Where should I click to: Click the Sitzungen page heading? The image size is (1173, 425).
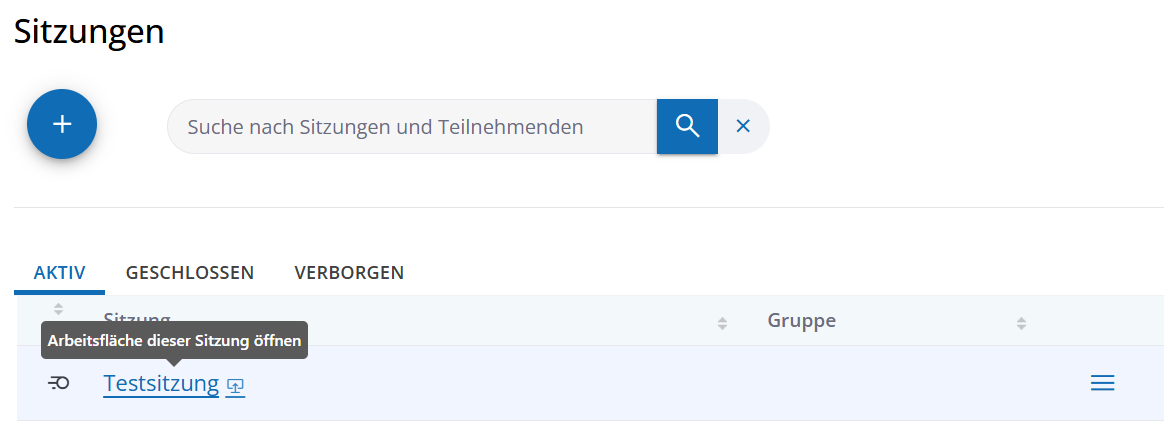(x=89, y=31)
